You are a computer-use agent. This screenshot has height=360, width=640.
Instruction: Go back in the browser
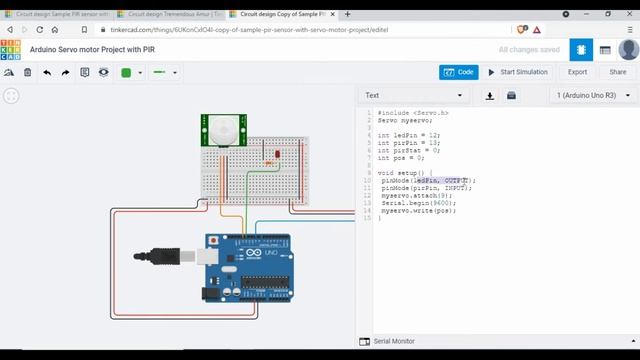[x=10, y=30]
